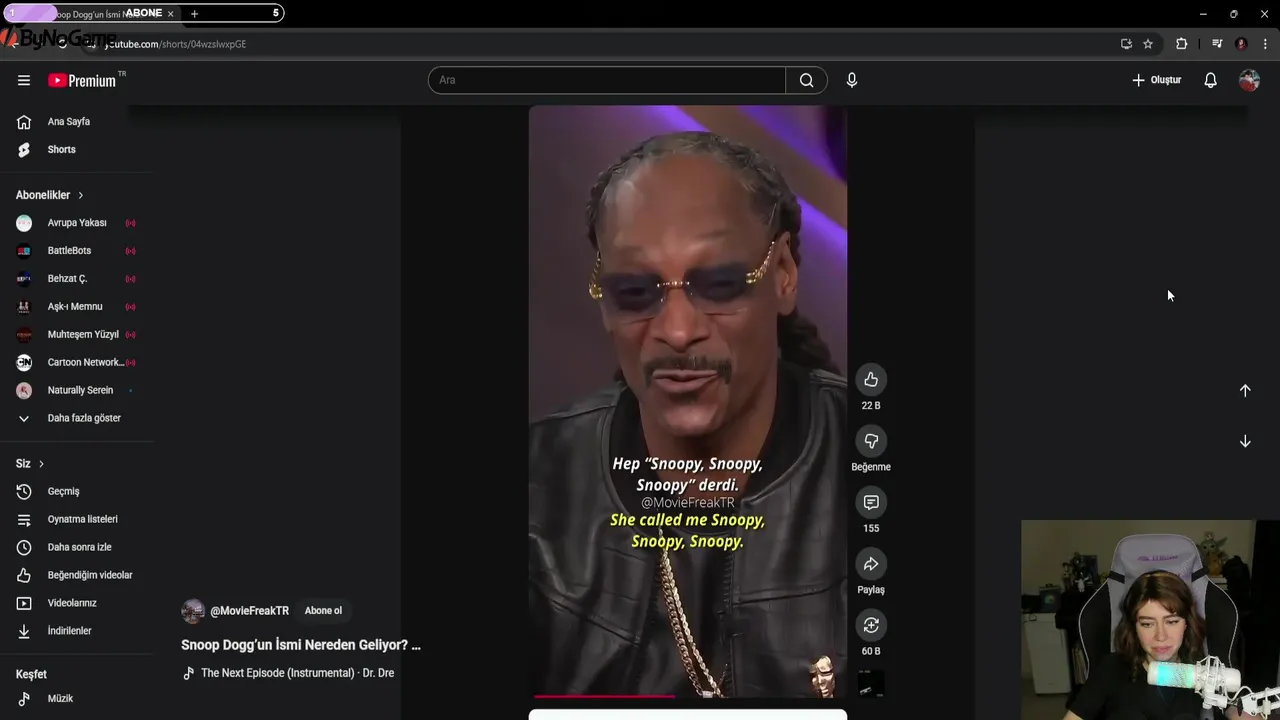Open the Chrome profile avatar
The height and width of the screenshot is (720, 1280).
[x=1241, y=44]
